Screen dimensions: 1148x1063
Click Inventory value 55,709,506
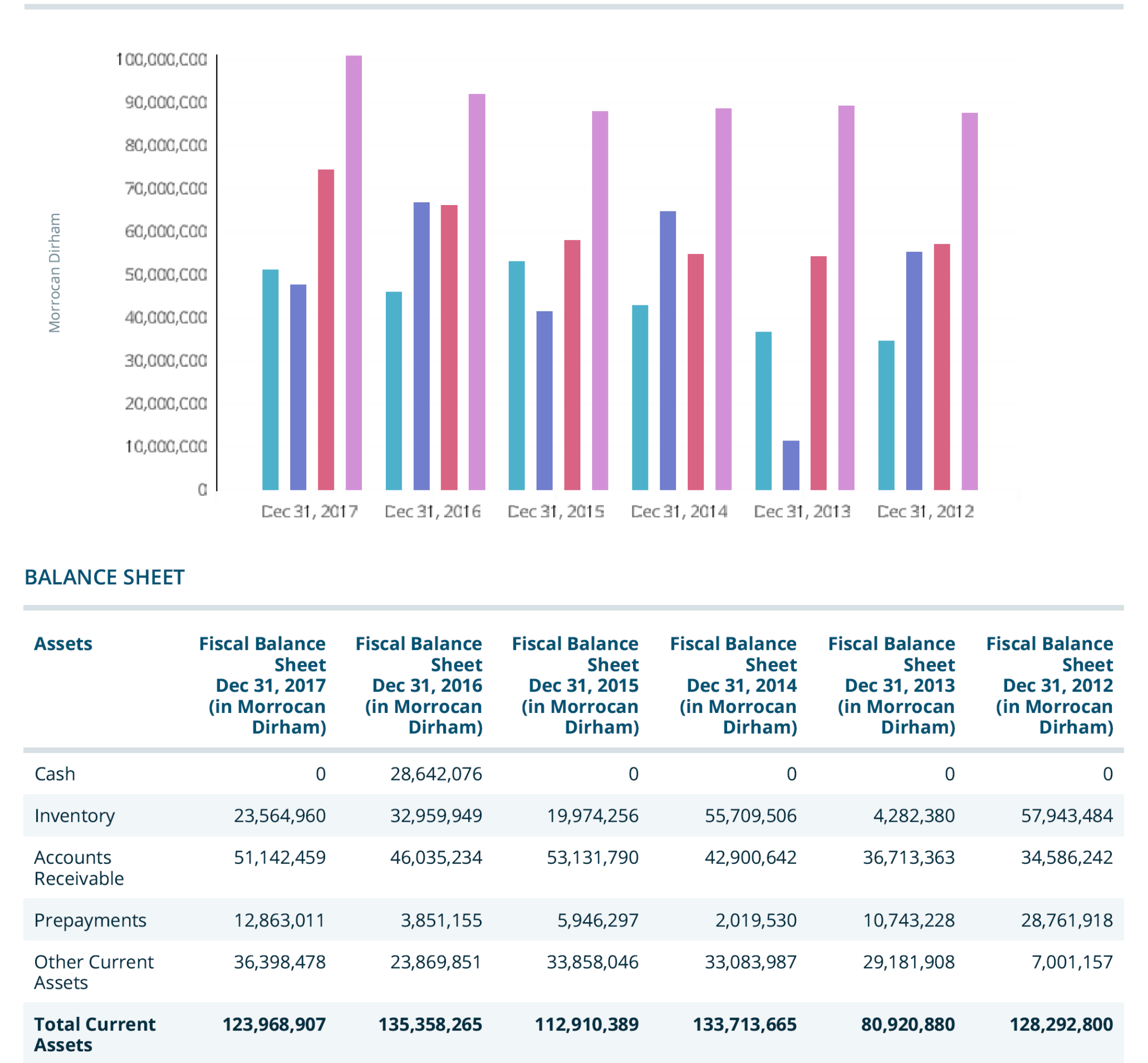(x=751, y=815)
